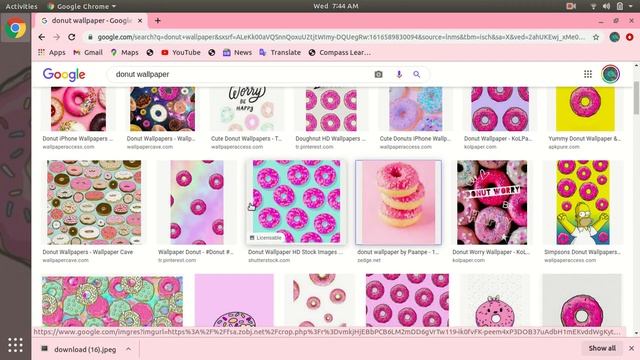Viewport: 640px width, 360px height.
Task: Click the red extension icon in toolbar
Action: (630, 37)
